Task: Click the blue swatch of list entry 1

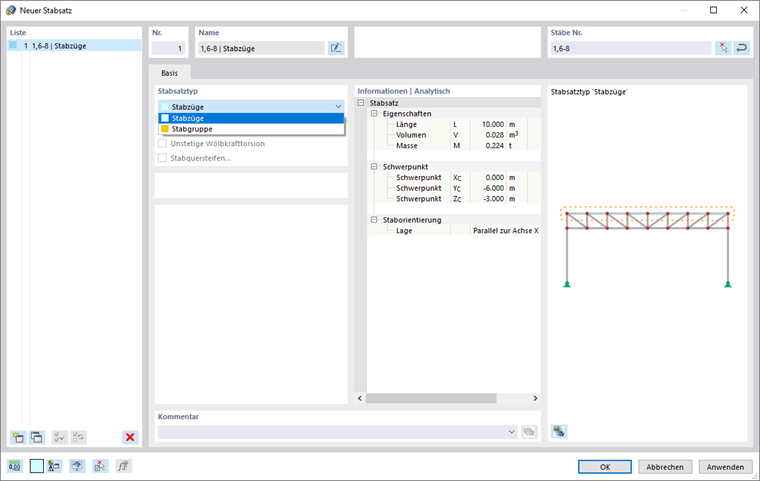Action: [x=13, y=46]
